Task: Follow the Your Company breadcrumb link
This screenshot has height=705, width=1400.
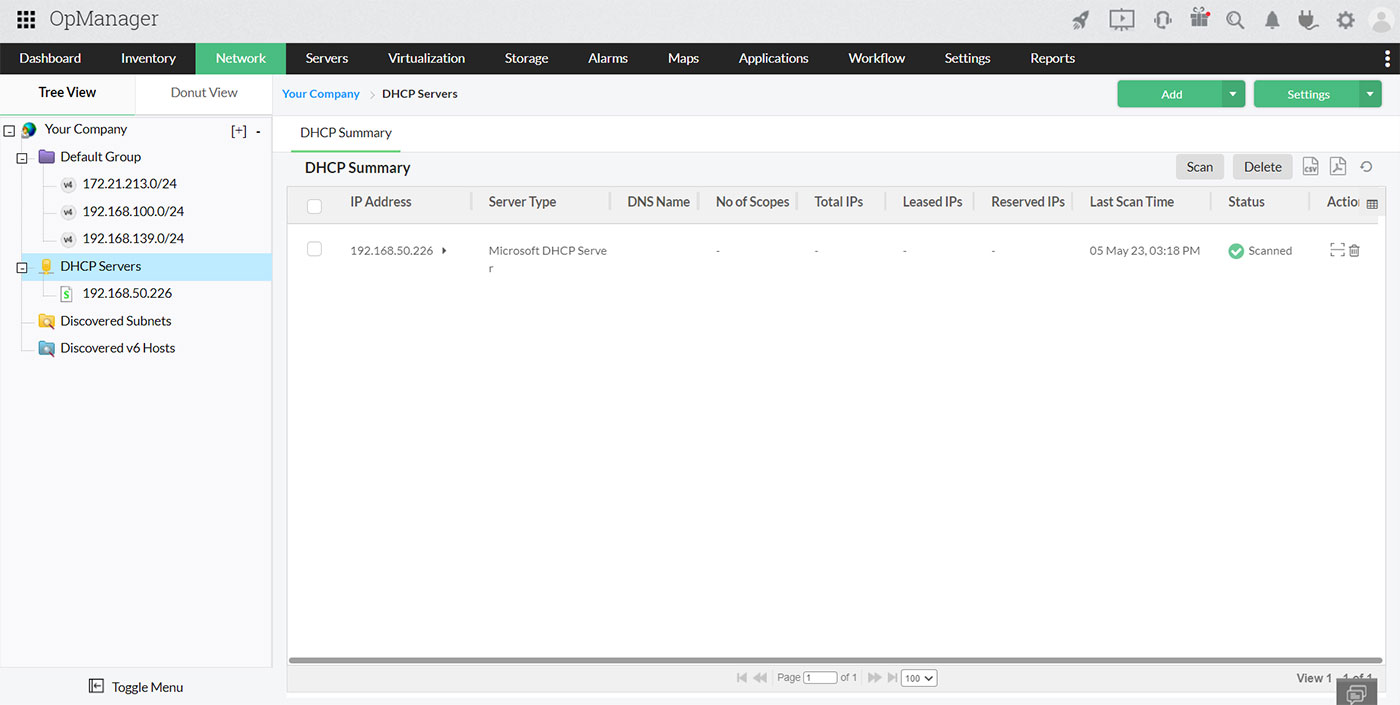Action: click(x=321, y=94)
